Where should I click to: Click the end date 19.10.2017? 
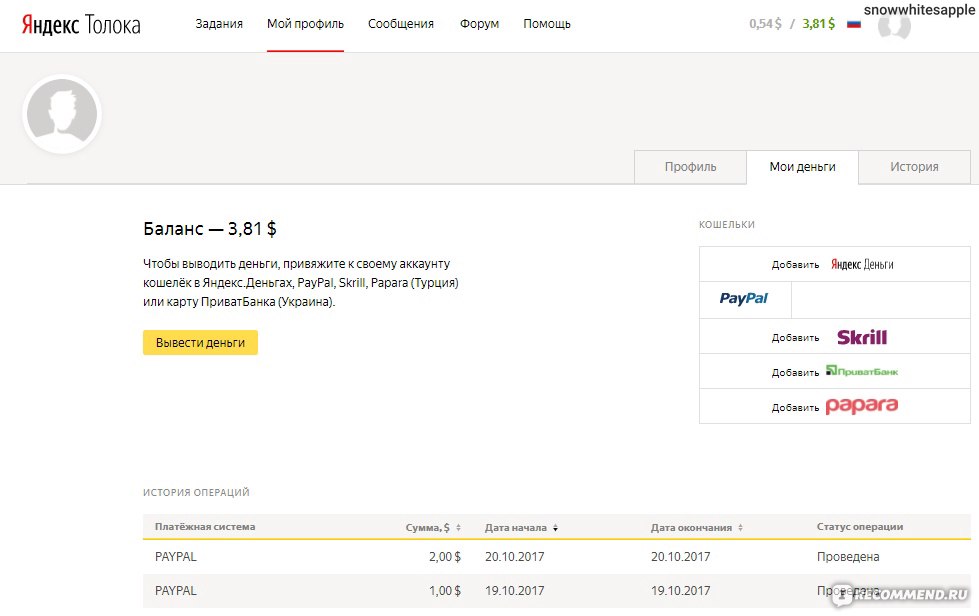pyautogui.click(x=681, y=590)
